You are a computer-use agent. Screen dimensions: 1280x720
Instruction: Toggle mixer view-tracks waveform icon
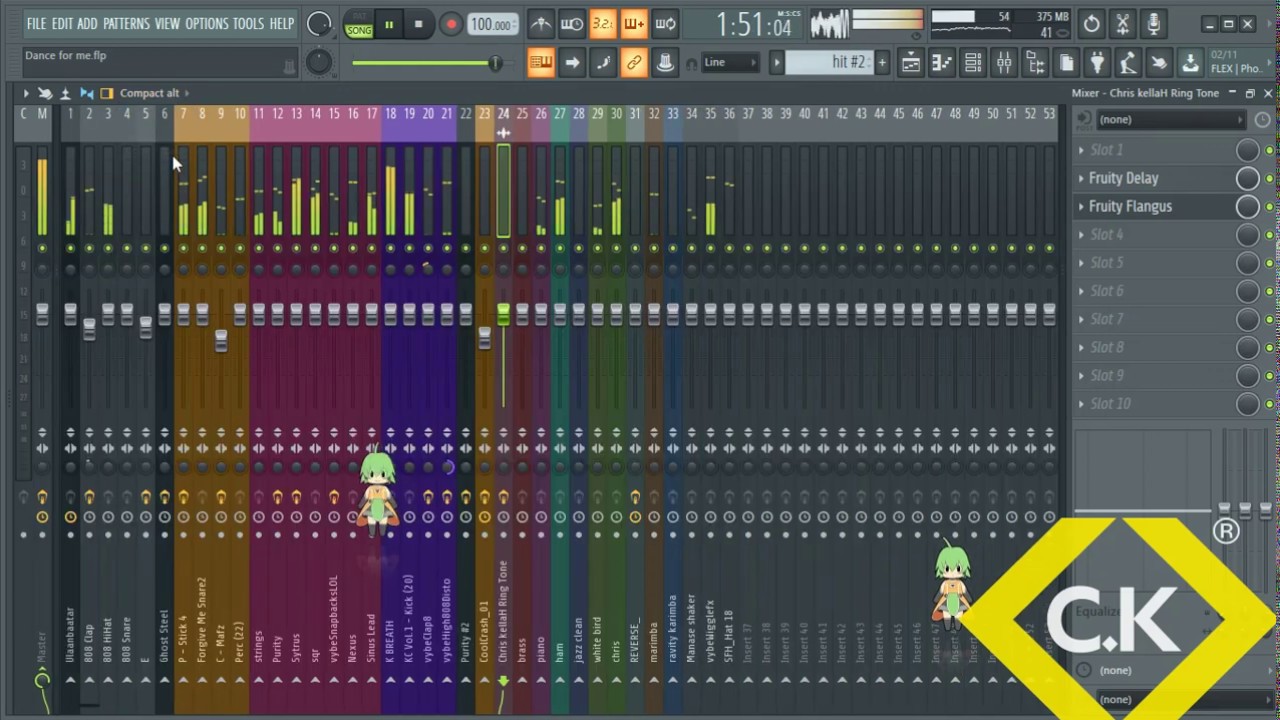(86, 93)
